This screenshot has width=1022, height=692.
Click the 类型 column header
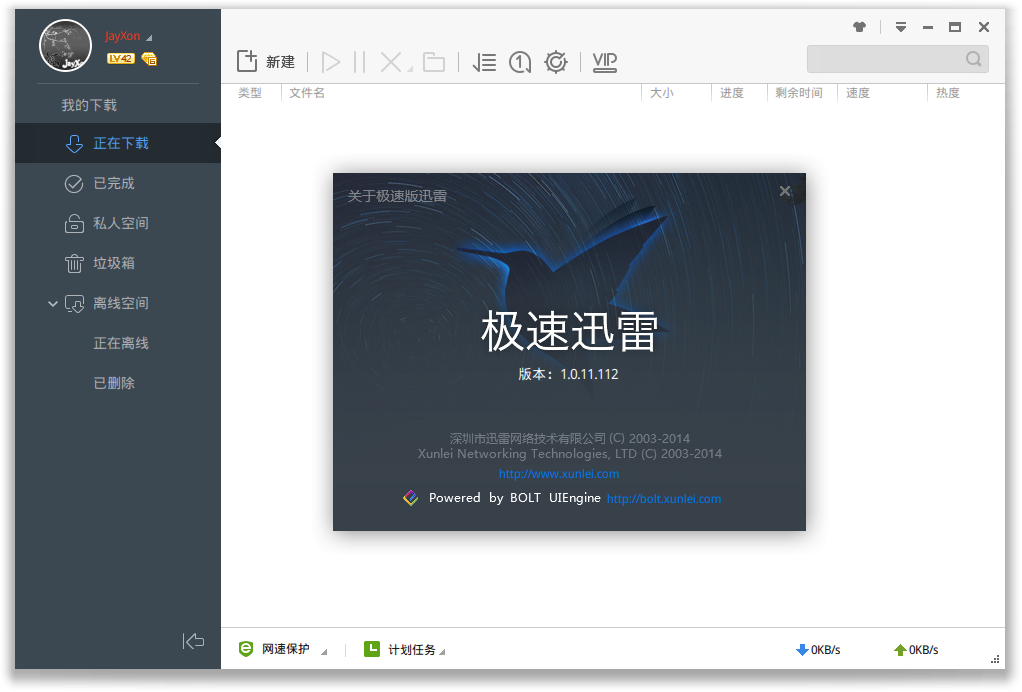pyautogui.click(x=250, y=93)
